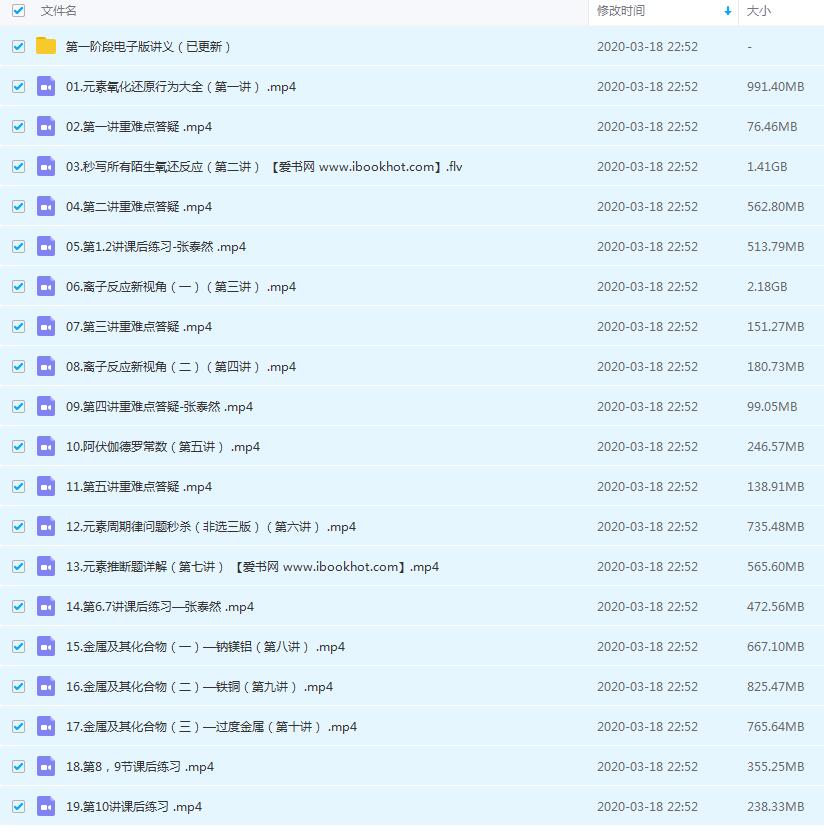Open file 18.第8，9节课后练习 .mp4

140,767
